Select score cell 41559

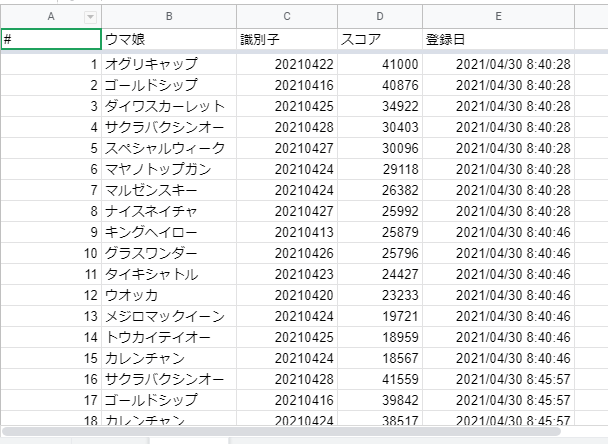click(x=380, y=378)
